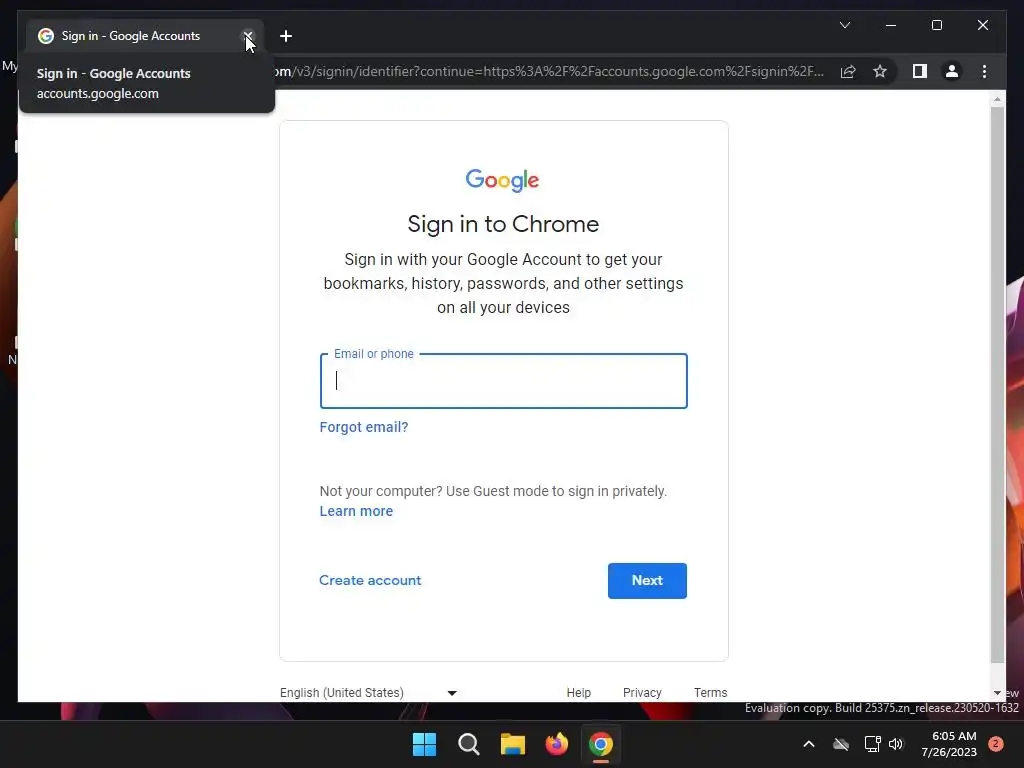The width and height of the screenshot is (1024, 768).
Task: Click the address bar URL text
Action: click(x=549, y=71)
